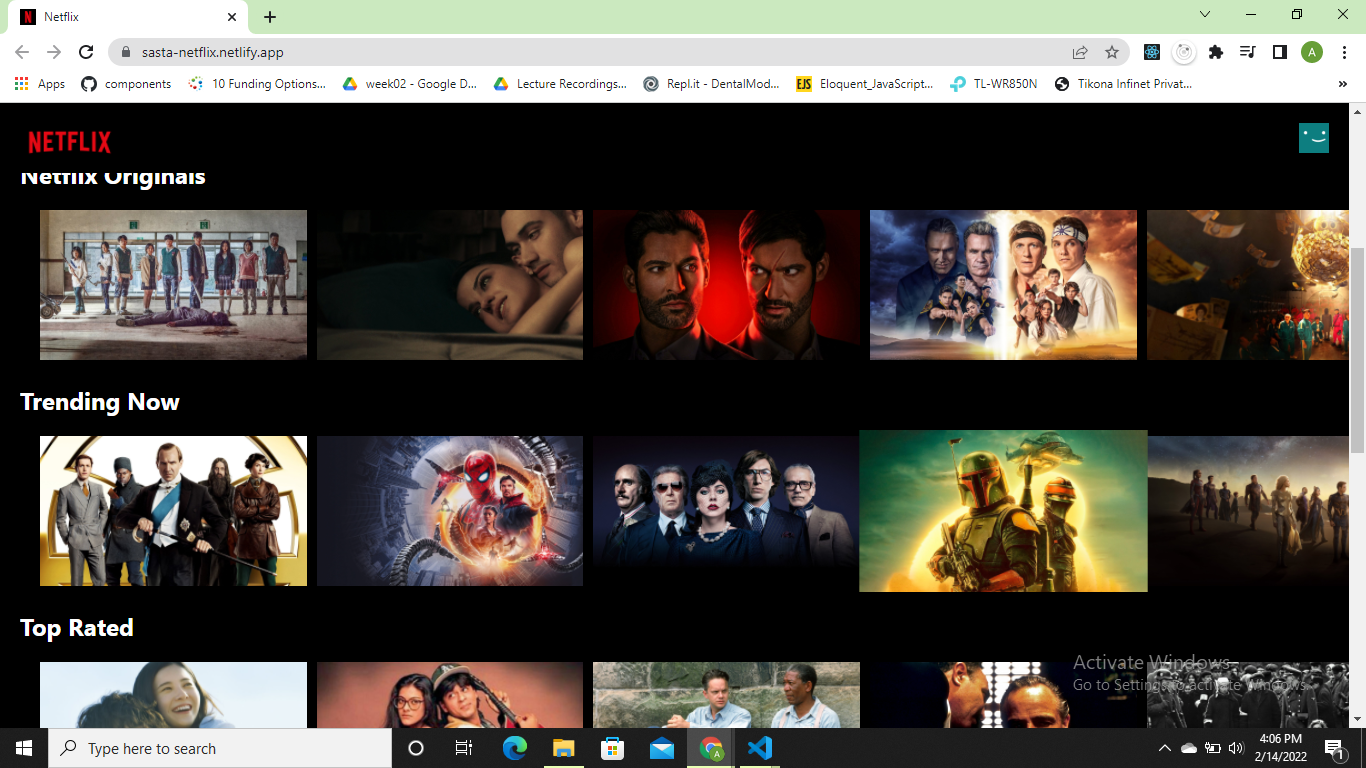The image size is (1366, 768).
Task: Reload the page with the refresh icon
Action: click(86, 52)
